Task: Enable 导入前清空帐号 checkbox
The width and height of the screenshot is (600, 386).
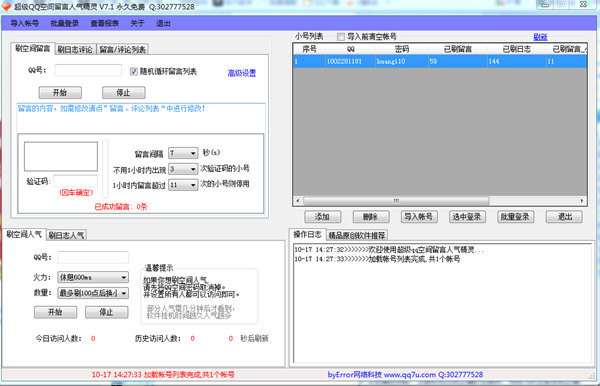Action: (x=341, y=37)
